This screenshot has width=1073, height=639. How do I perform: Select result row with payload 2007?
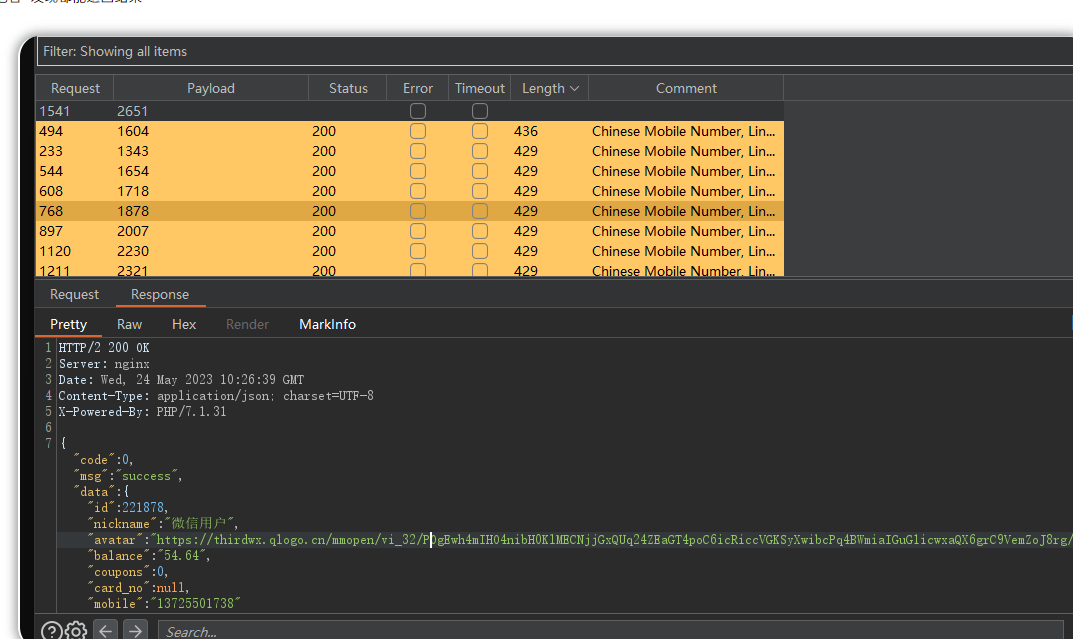tap(133, 231)
